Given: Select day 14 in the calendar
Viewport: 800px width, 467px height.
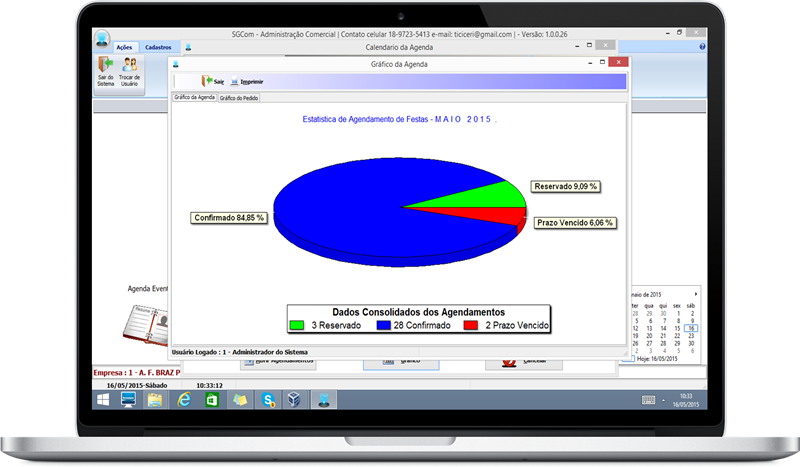Looking at the screenshot, I should coord(663,328).
